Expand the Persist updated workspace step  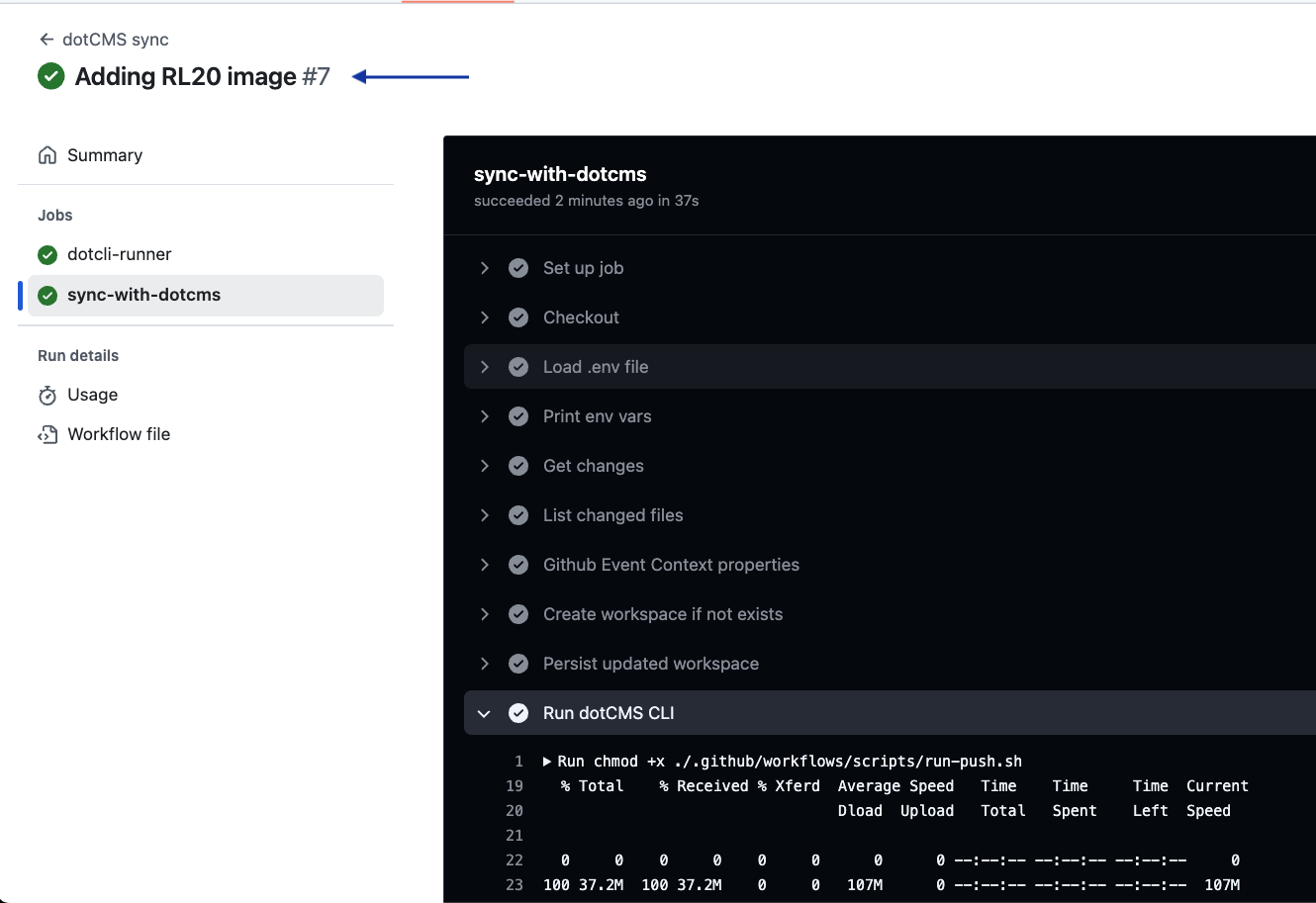pos(484,664)
